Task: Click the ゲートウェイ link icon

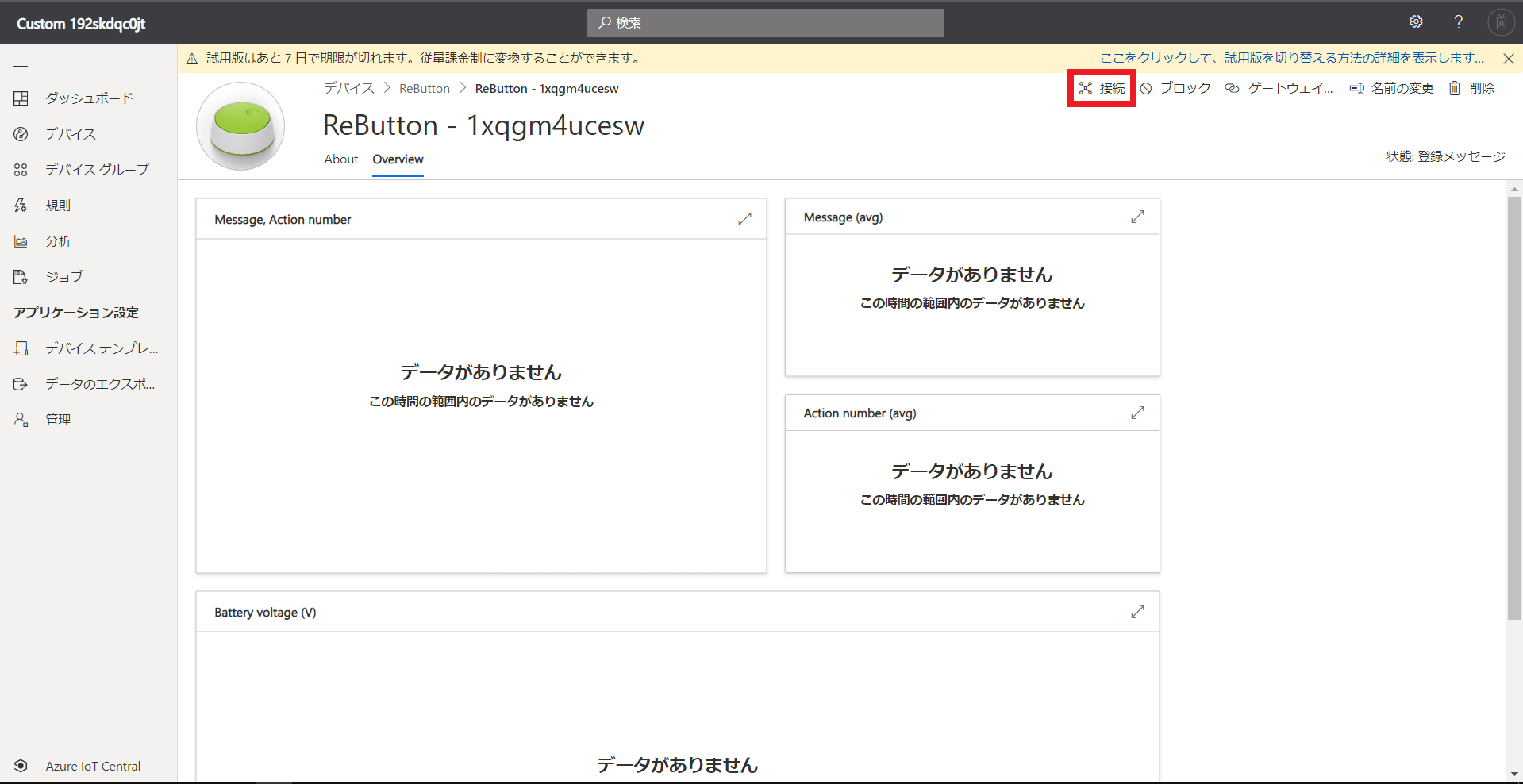Action: (x=1232, y=88)
